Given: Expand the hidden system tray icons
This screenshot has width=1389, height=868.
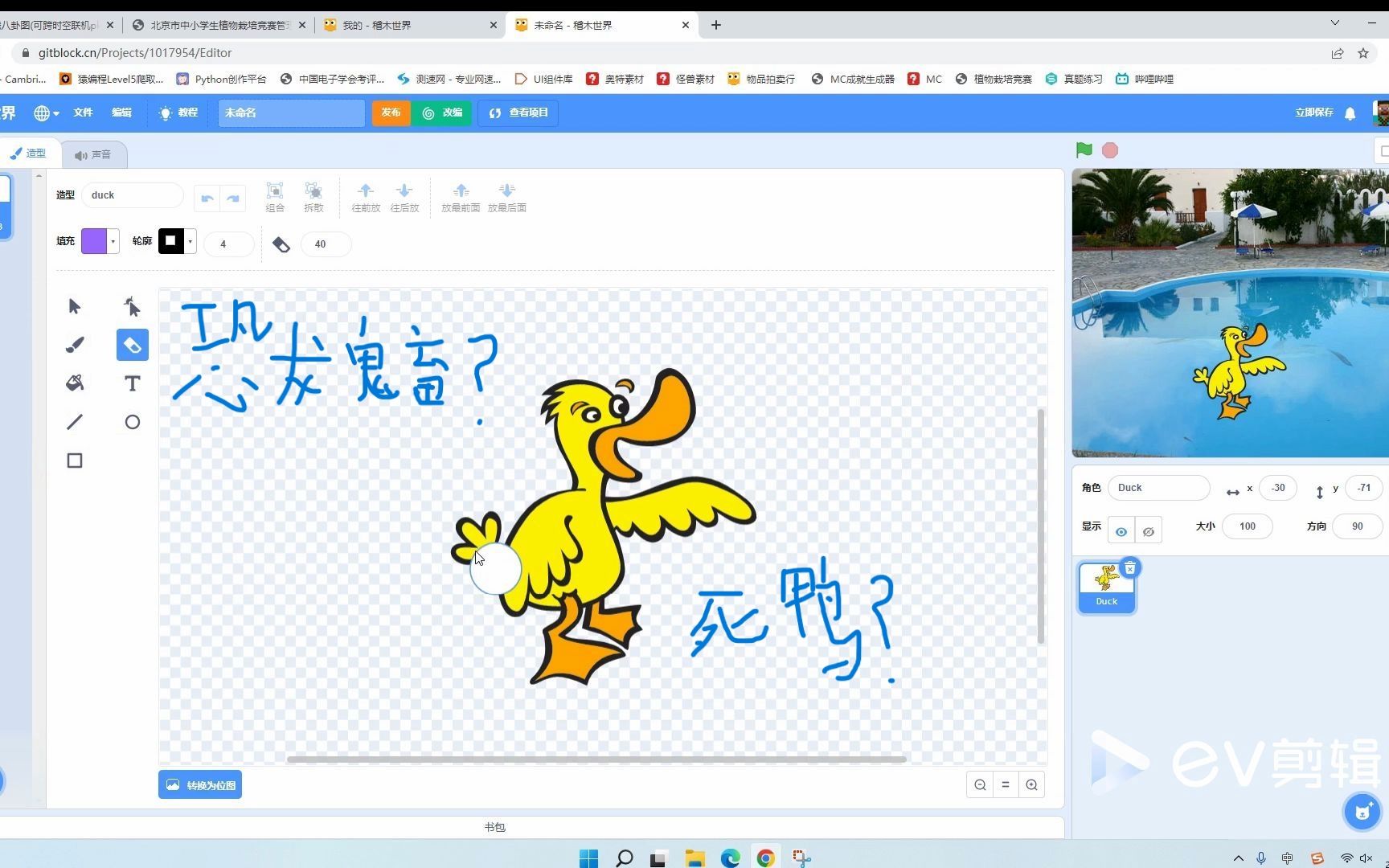Looking at the screenshot, I should 1239,858.
